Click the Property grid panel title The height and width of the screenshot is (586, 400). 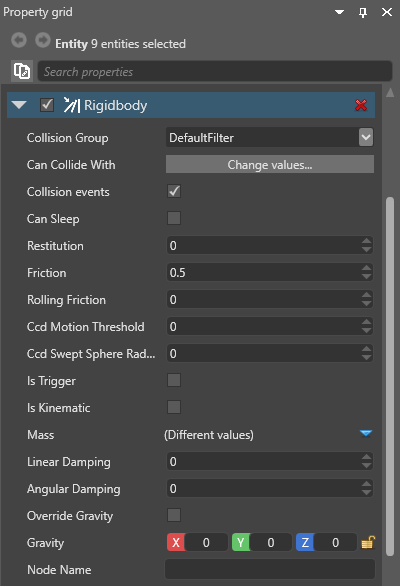click(x=38, y=12)
